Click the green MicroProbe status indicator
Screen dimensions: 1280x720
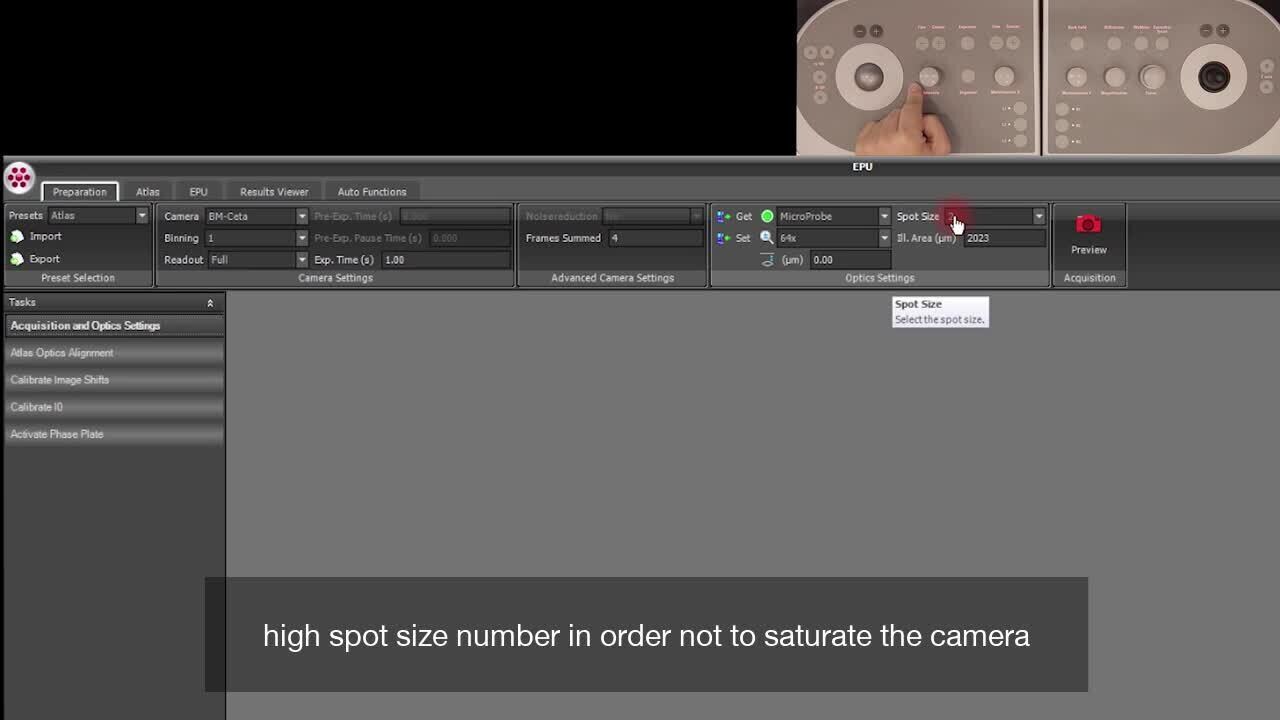(x=767, y=216)
